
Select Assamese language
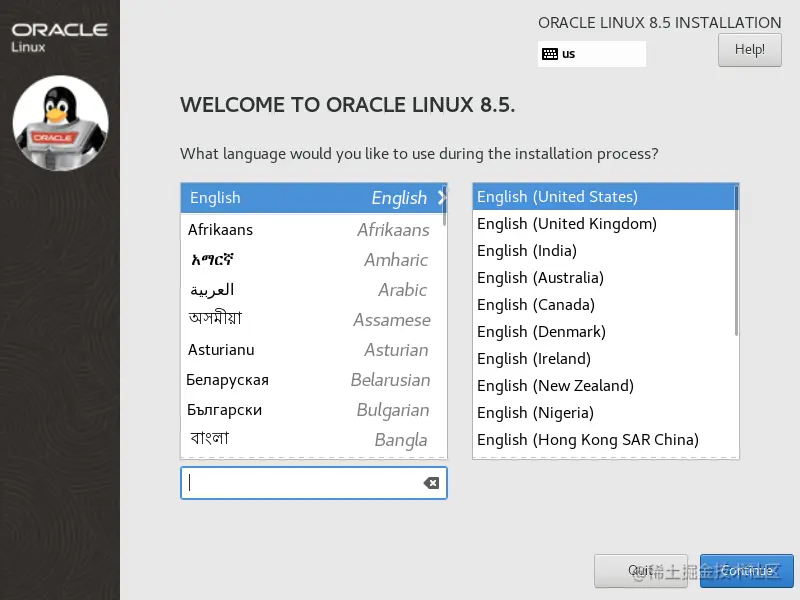(x=314, y=320)
